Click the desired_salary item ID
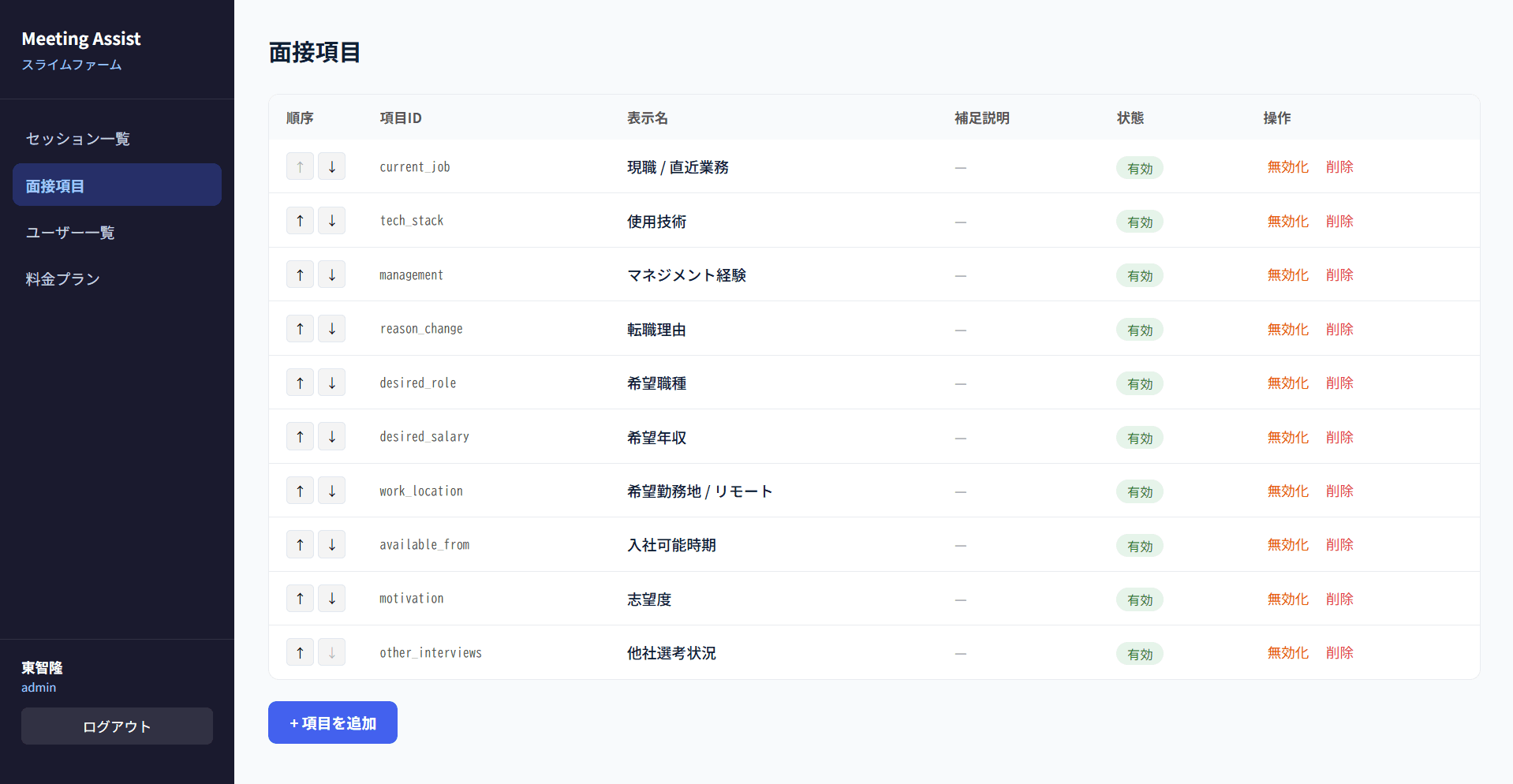 click(424, 437)
